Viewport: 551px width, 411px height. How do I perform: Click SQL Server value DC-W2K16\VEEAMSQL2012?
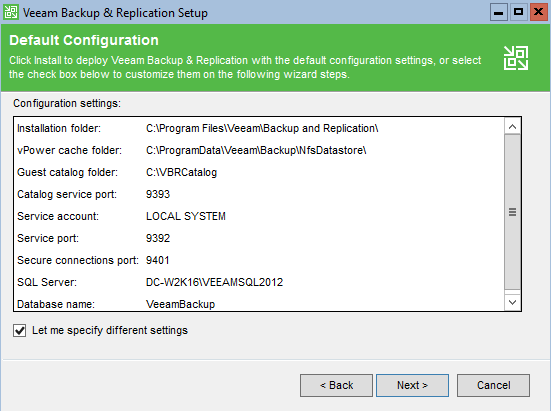214,282
